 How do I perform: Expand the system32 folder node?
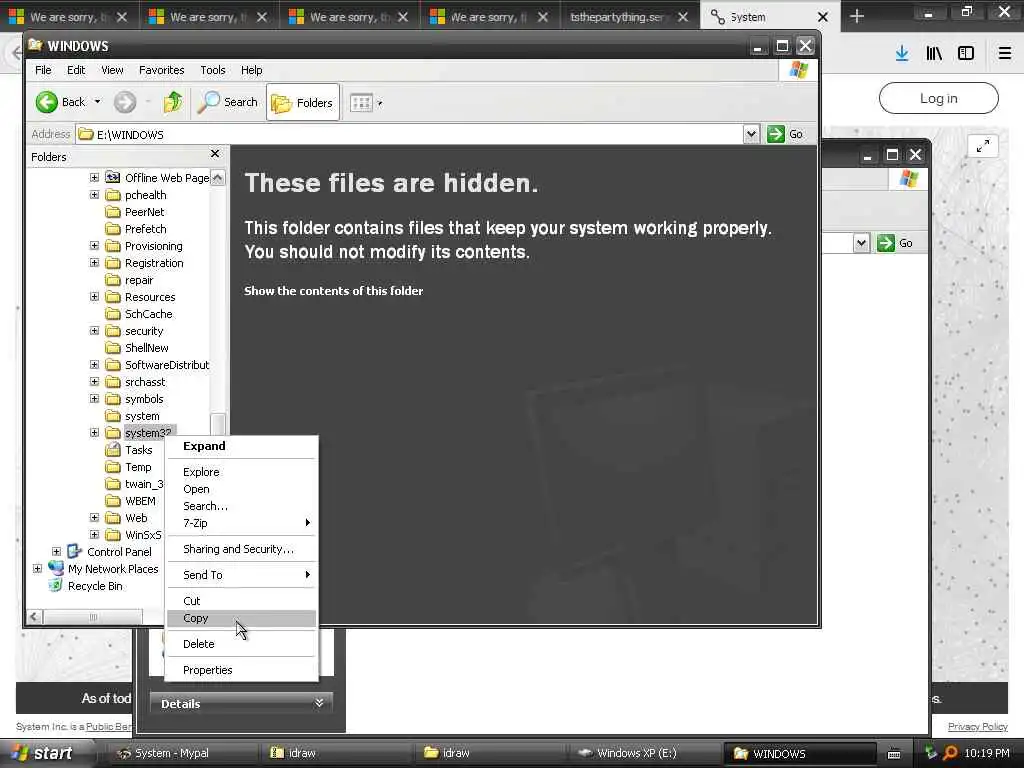[94, 432]
